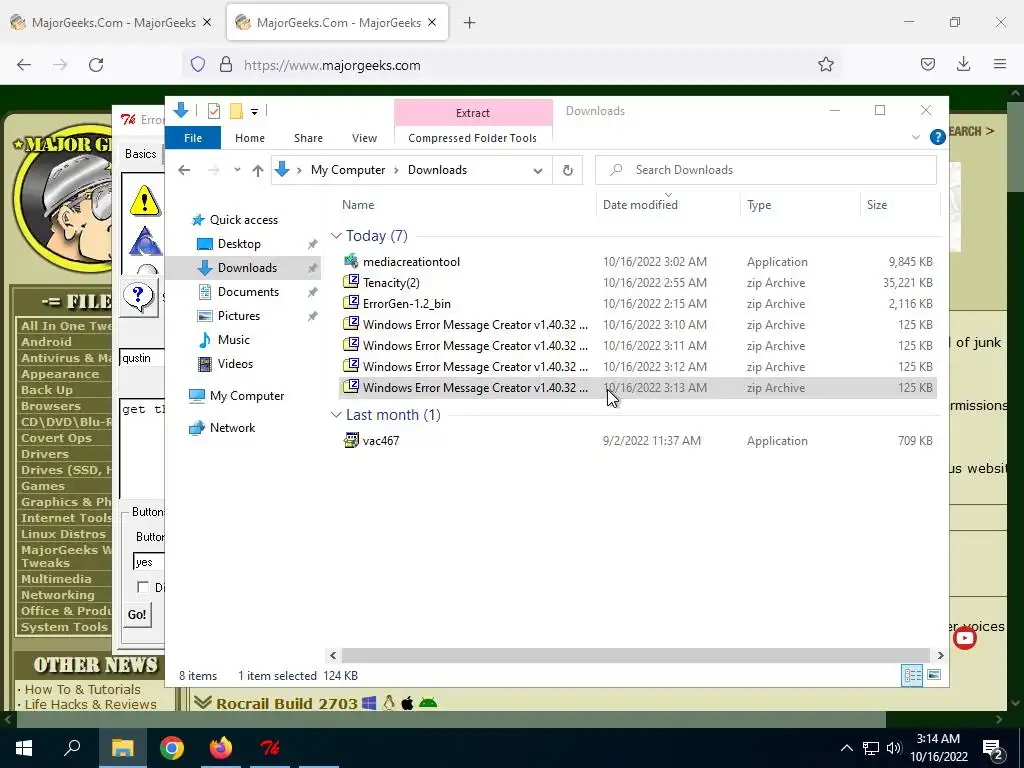Open the Share ribbon tab
Viewport: 1024px width, 768px height.
click(308, 138)
